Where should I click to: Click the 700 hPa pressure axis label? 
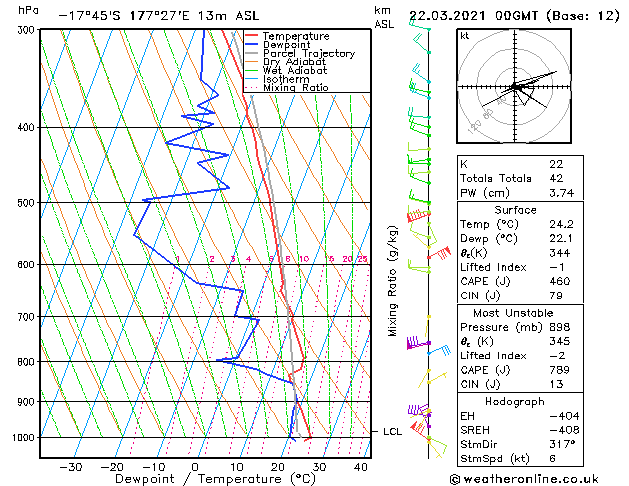[28, 317]
